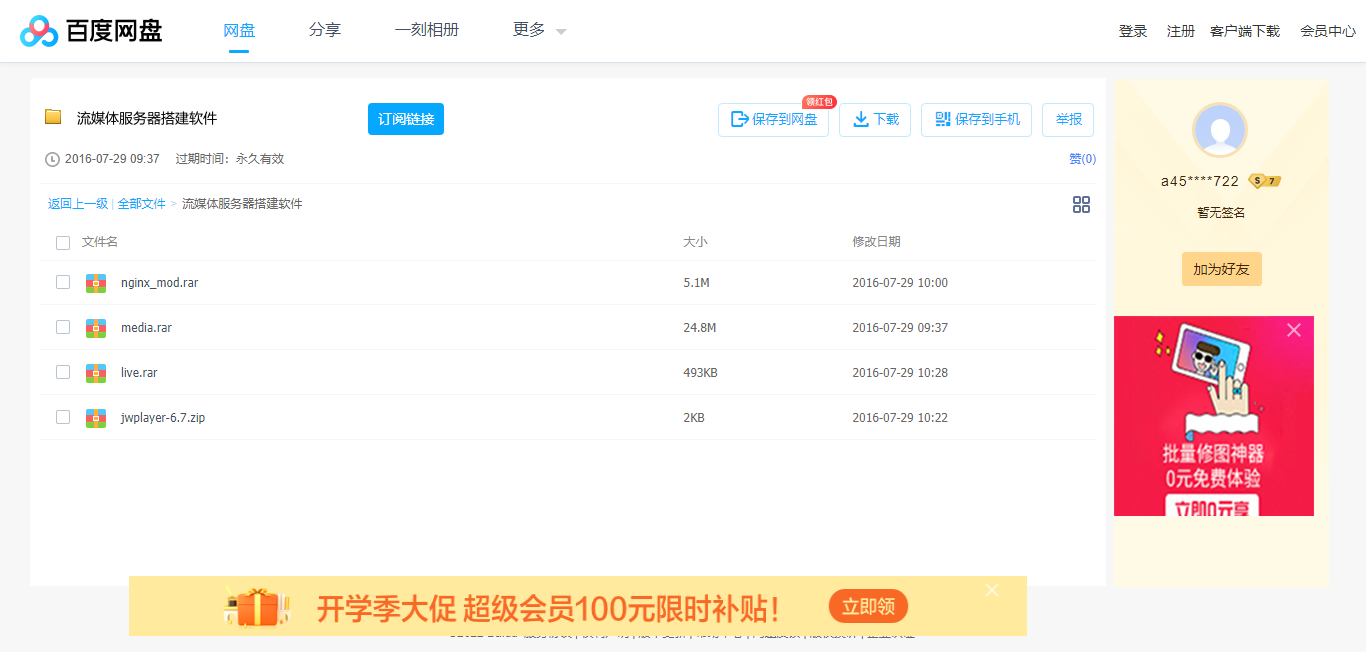Click 立即领 on the promotion banner
This screenshot has width=1366, height=652.
click(x=868, y=606)
